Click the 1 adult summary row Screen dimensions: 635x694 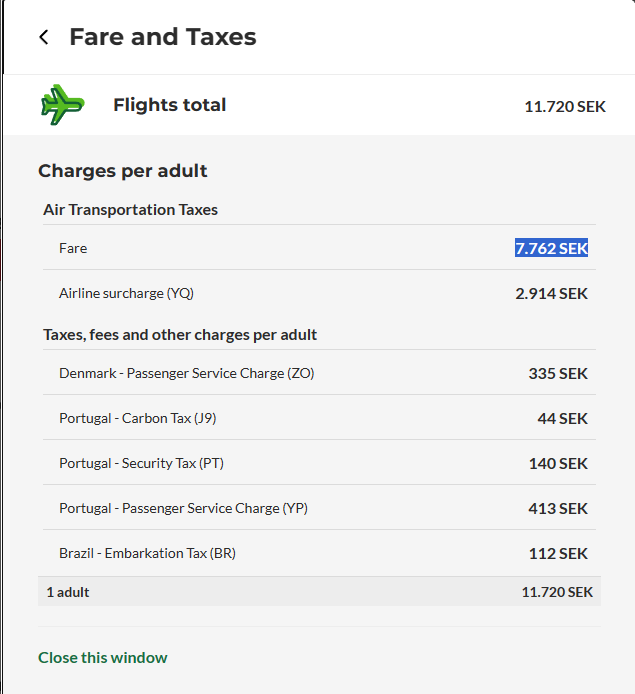coord(68,592)
